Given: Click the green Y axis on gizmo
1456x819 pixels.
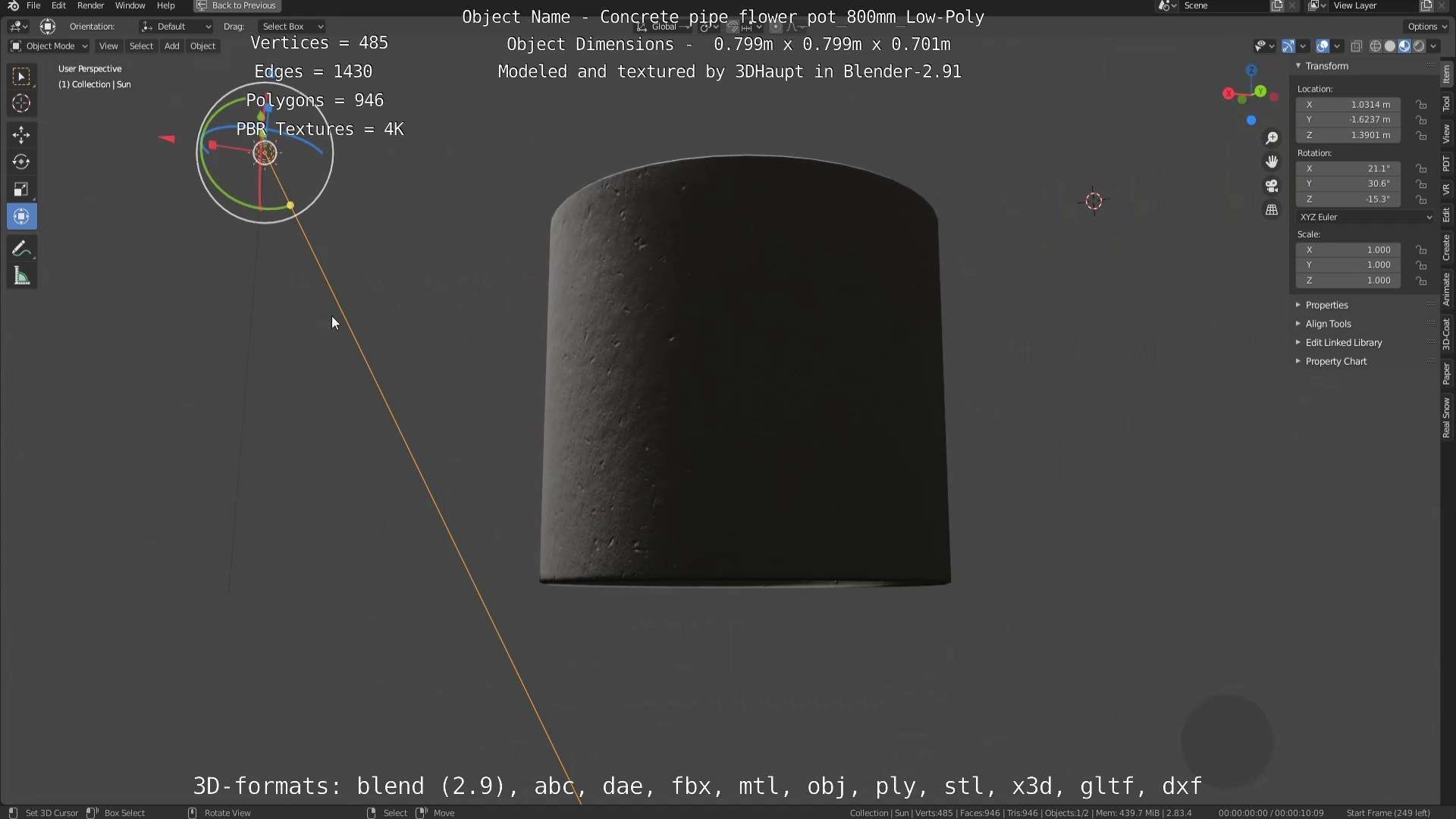Looking at the screenshot, I should pos(1260,91).
